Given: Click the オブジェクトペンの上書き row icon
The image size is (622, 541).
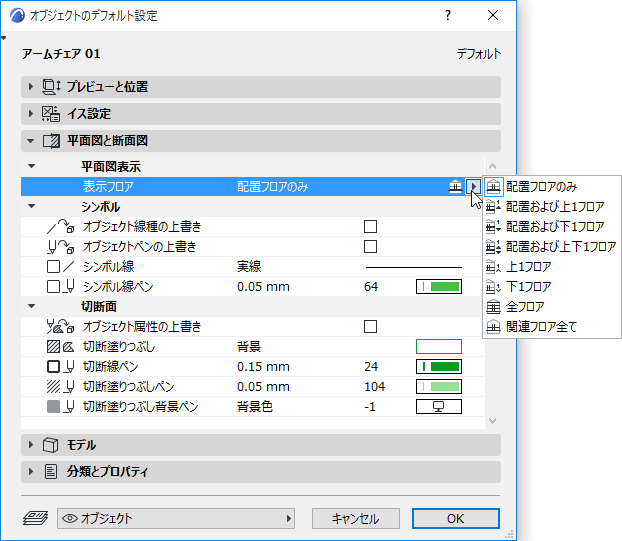Looking at the screenshot, I should 60,247.
